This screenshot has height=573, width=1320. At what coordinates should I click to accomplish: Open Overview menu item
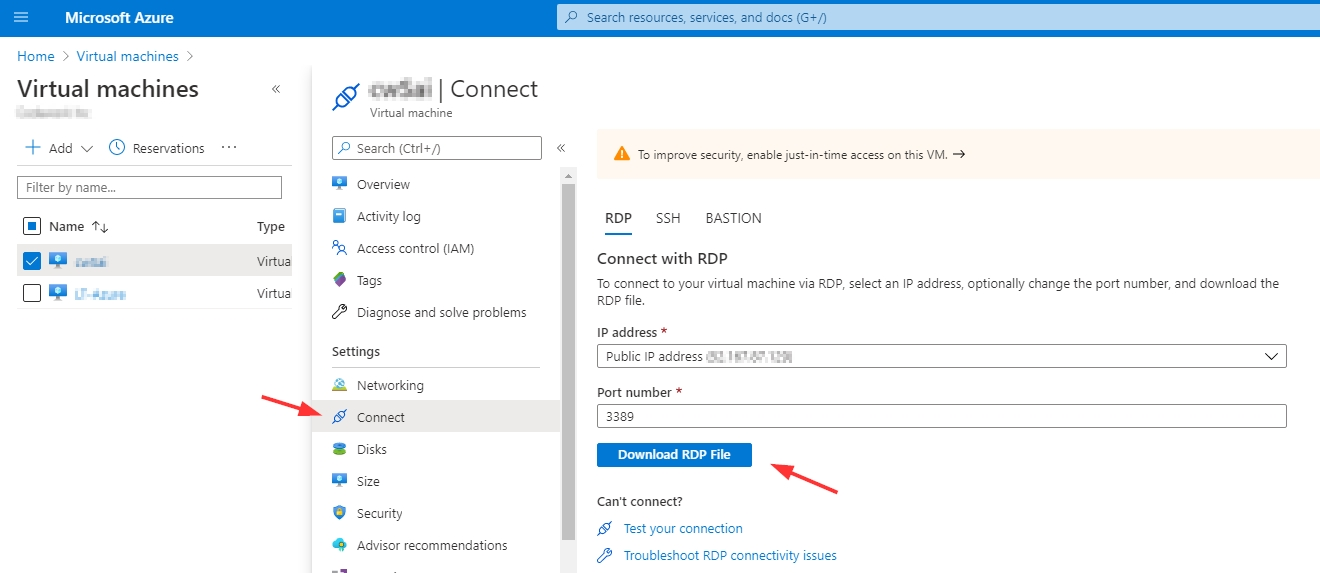(383, 184)
